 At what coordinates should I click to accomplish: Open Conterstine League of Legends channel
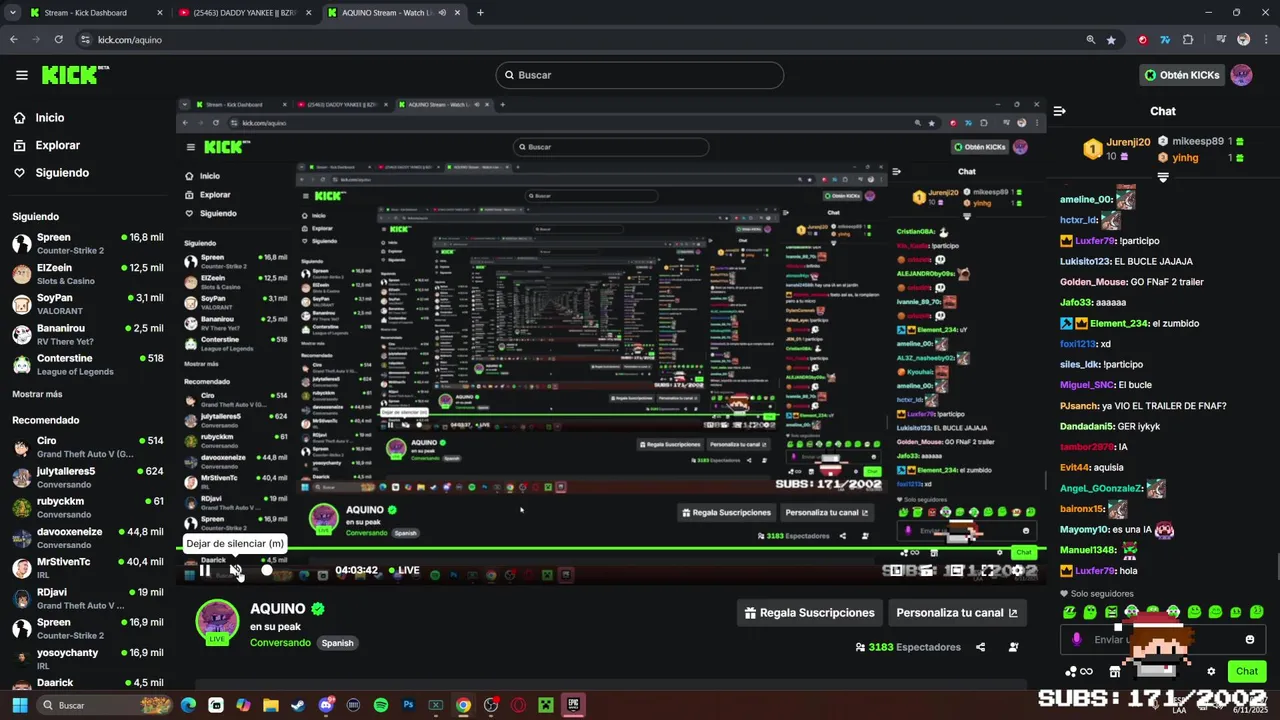coord(88,364)
